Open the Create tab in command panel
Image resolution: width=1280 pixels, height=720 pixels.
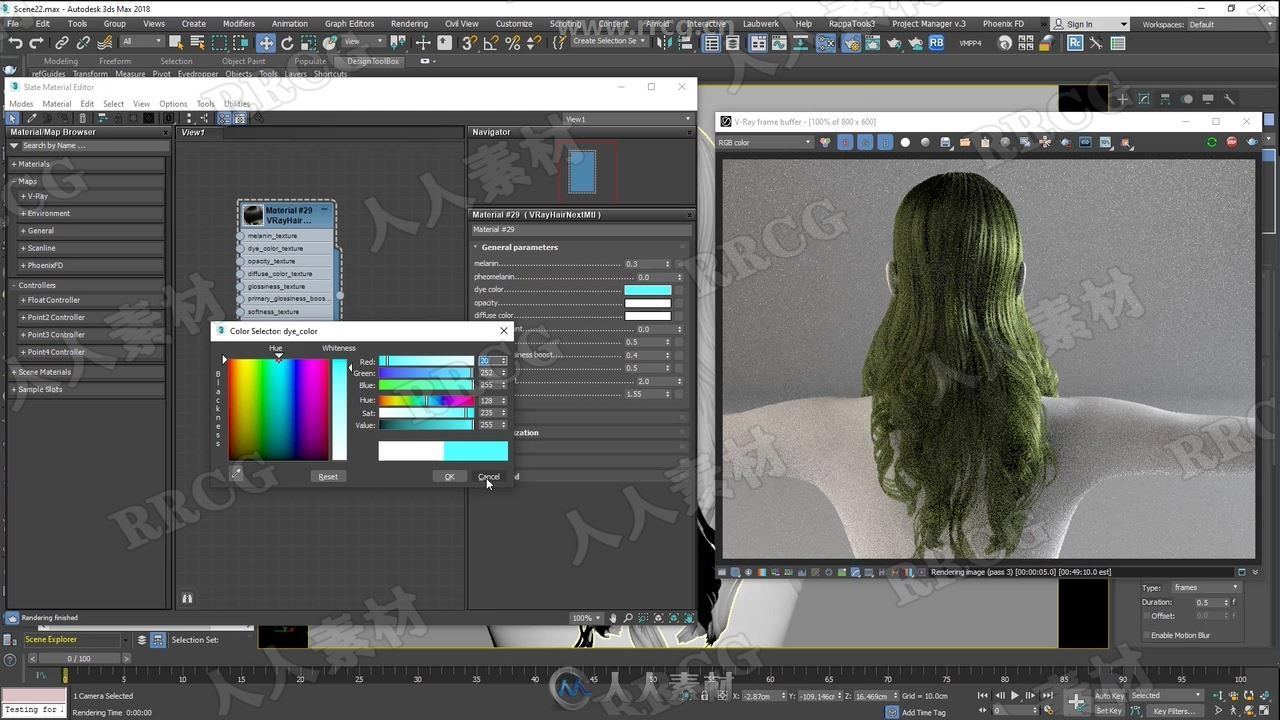(1123, 99)
